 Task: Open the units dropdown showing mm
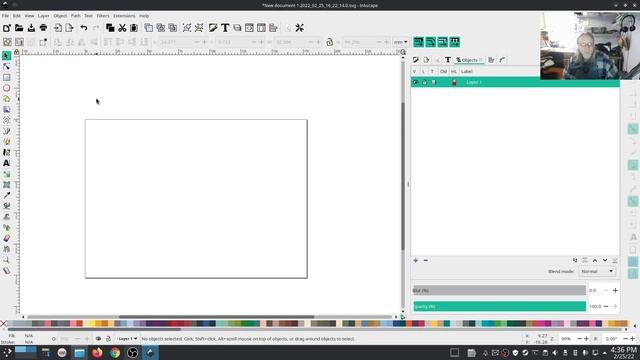pyautogui.click(x=400, y=42)
